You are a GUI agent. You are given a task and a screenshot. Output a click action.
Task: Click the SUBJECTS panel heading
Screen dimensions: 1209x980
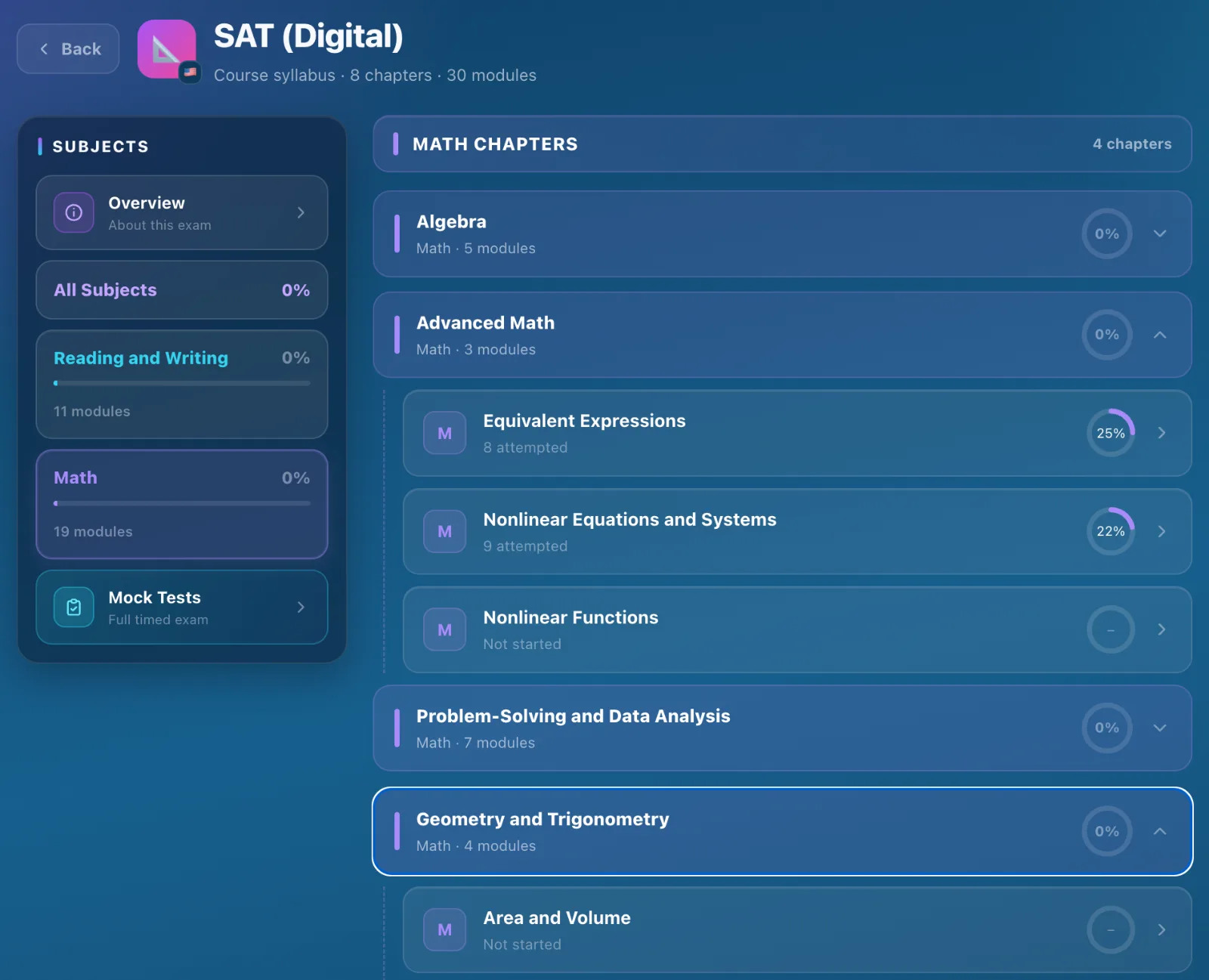pos(100,147)
